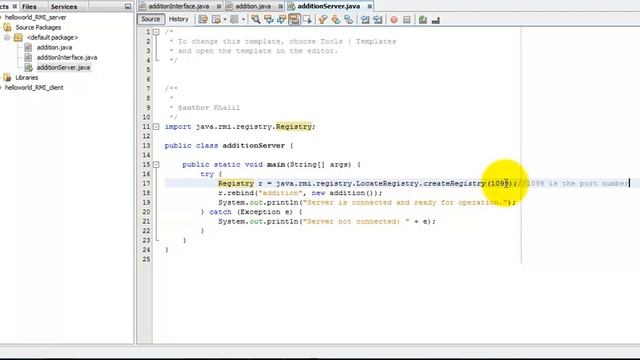
Task: Click line number 17 in gutter
Action: tap(146, 184)
